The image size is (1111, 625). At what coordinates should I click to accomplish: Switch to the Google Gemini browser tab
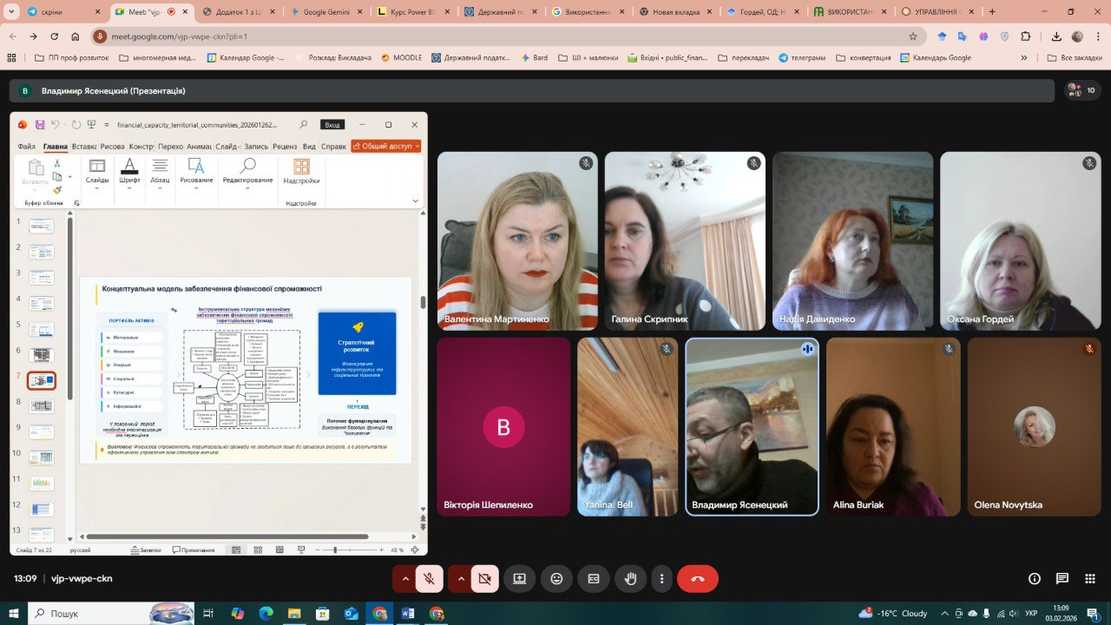pos(325,12)
